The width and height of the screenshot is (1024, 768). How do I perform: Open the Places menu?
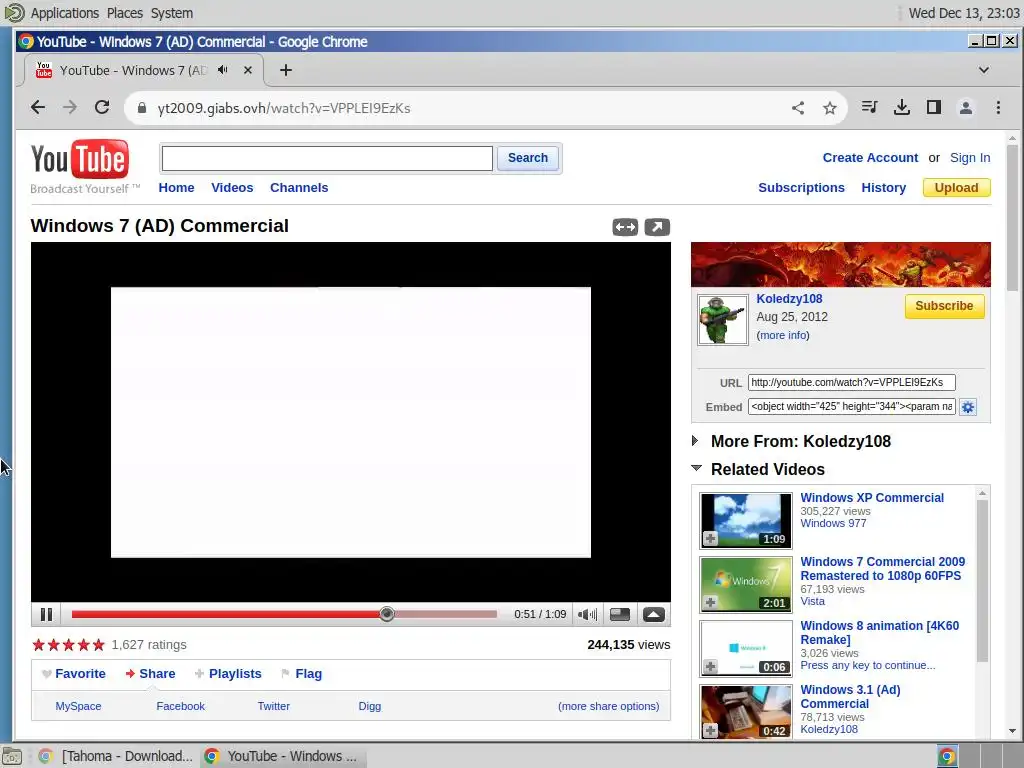(125, 13)
